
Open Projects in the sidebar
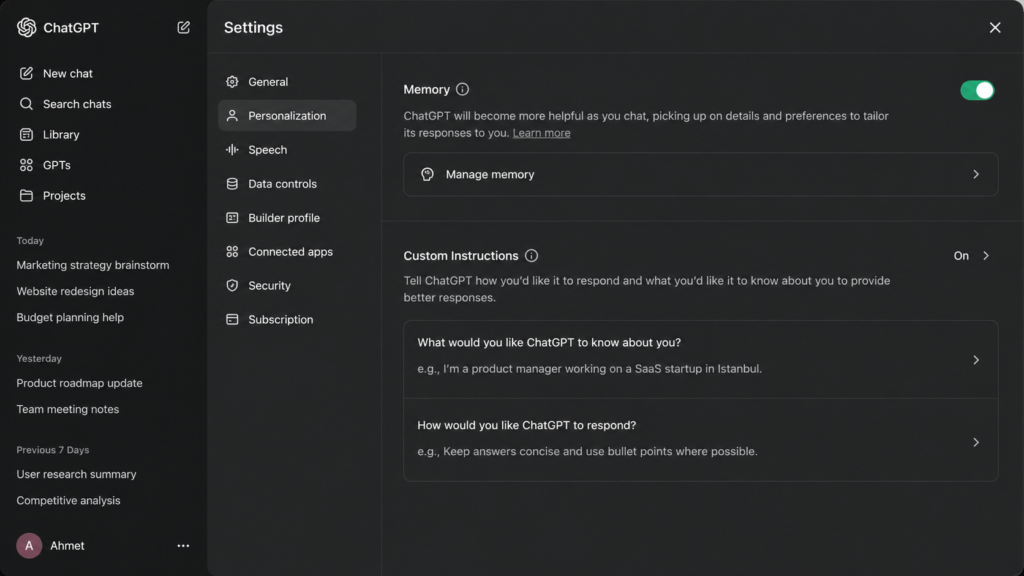64,195
